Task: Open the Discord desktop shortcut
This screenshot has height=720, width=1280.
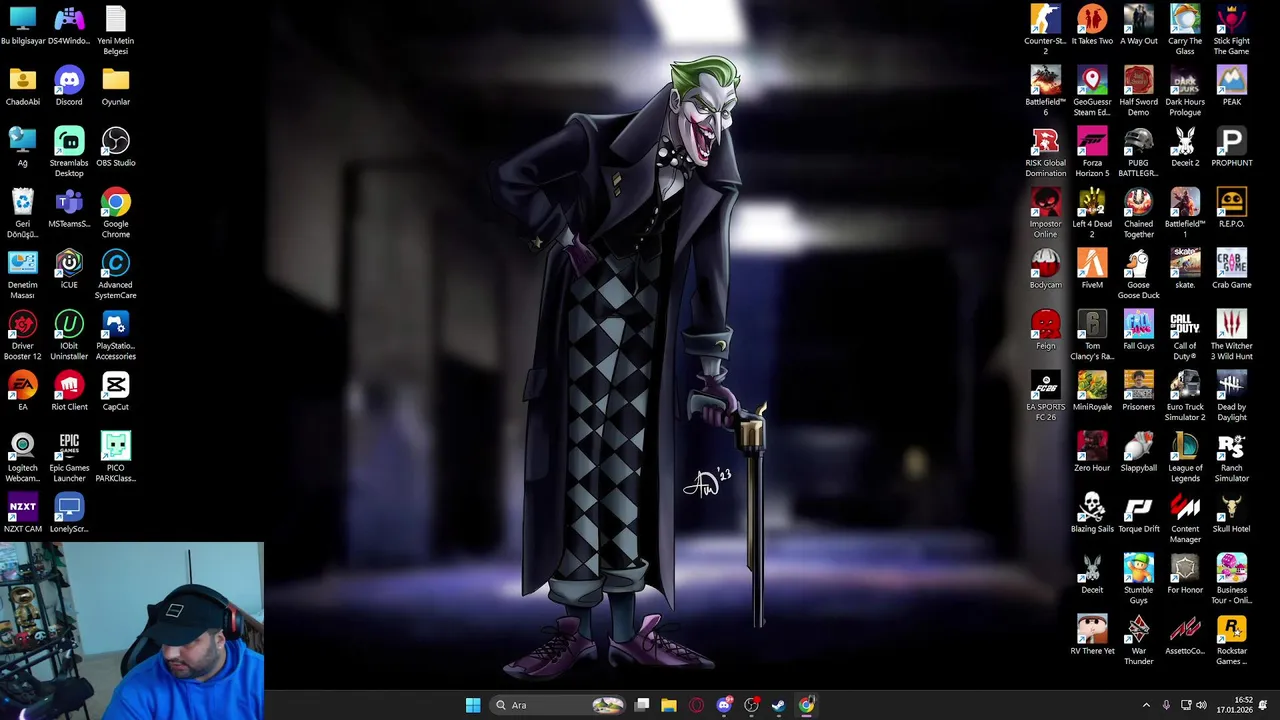Action: point(69,87)
